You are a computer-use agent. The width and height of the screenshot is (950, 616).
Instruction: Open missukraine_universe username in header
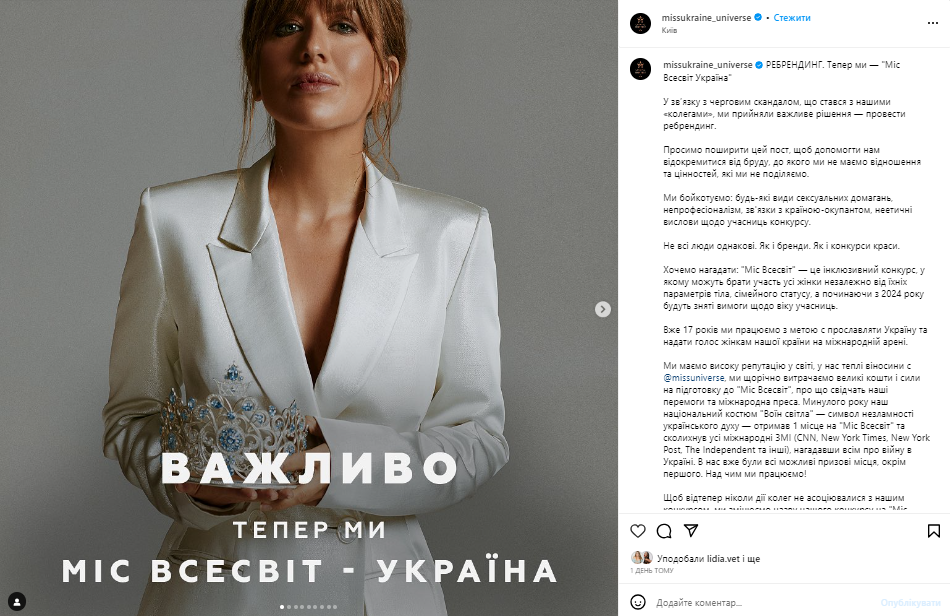click(706, 18)
